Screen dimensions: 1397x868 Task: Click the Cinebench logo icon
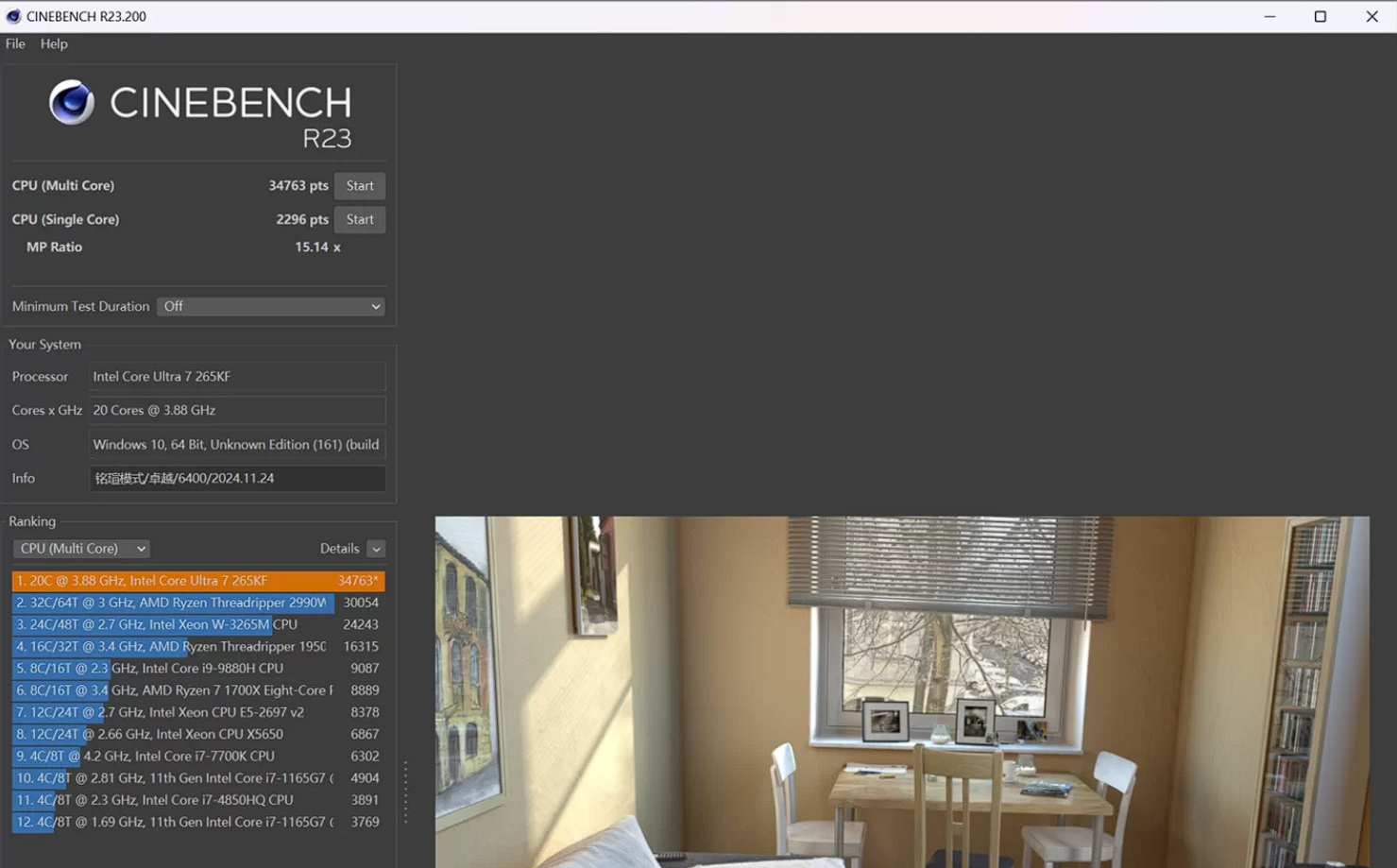click(72, 102)
